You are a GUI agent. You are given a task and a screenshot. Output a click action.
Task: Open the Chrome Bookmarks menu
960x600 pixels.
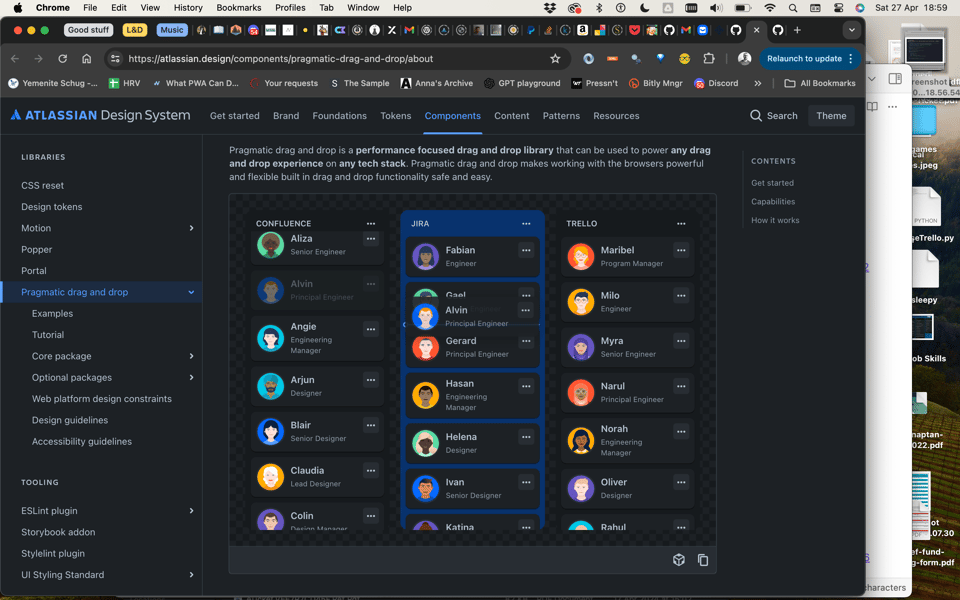point(239,7)
